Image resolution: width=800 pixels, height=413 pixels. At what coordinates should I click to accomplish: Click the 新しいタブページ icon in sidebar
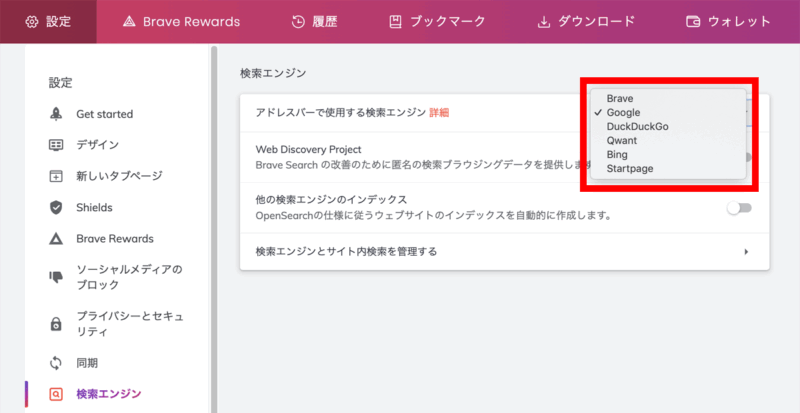click(57, 176)
